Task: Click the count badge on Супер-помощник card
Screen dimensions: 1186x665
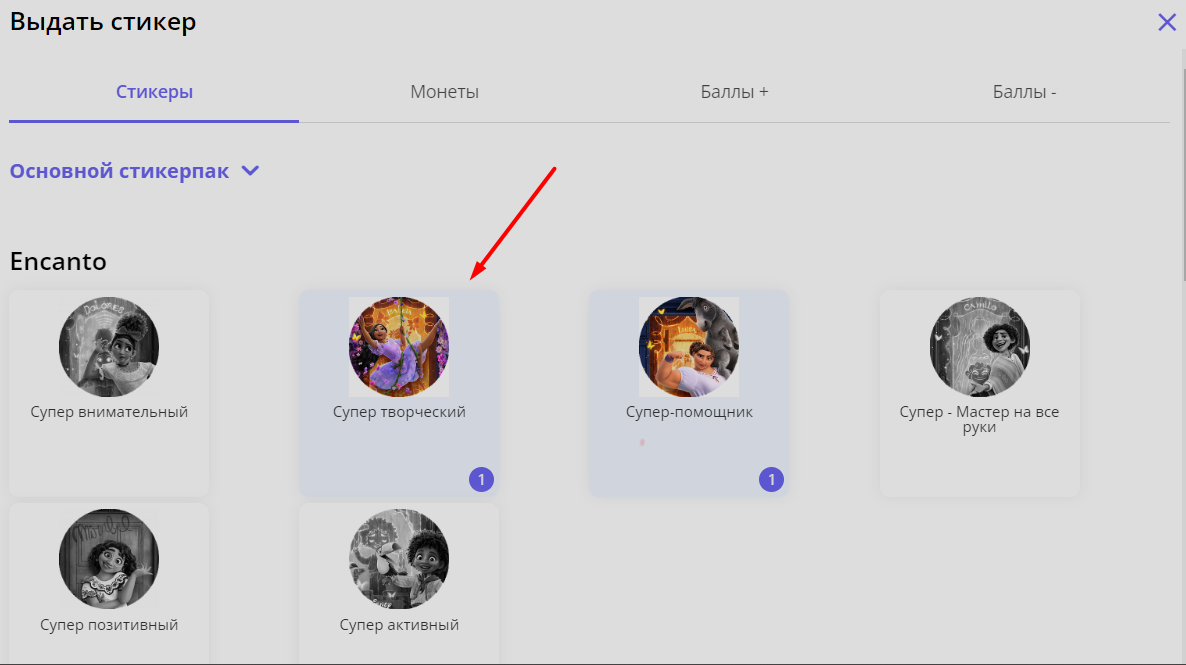Action: (772, 480)
